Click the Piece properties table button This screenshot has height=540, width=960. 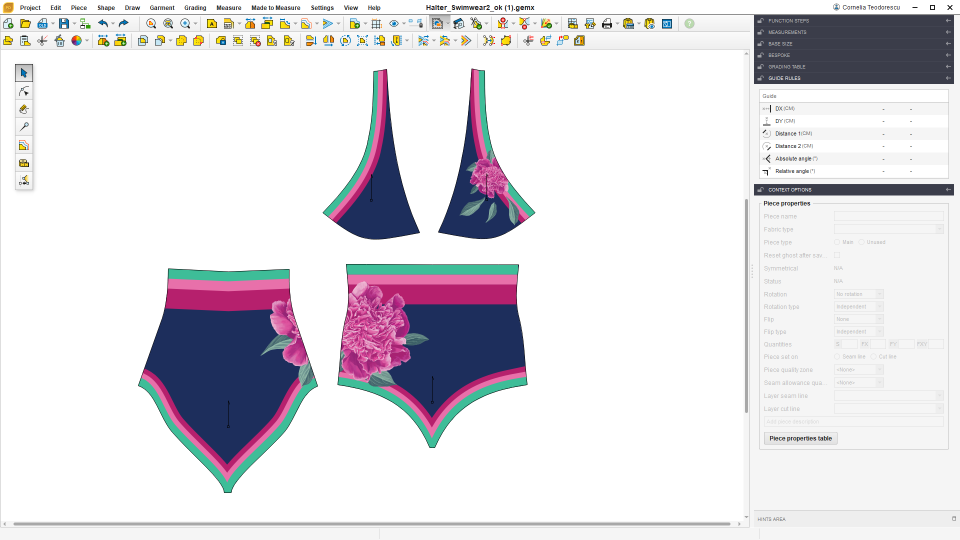click(800, 439)
